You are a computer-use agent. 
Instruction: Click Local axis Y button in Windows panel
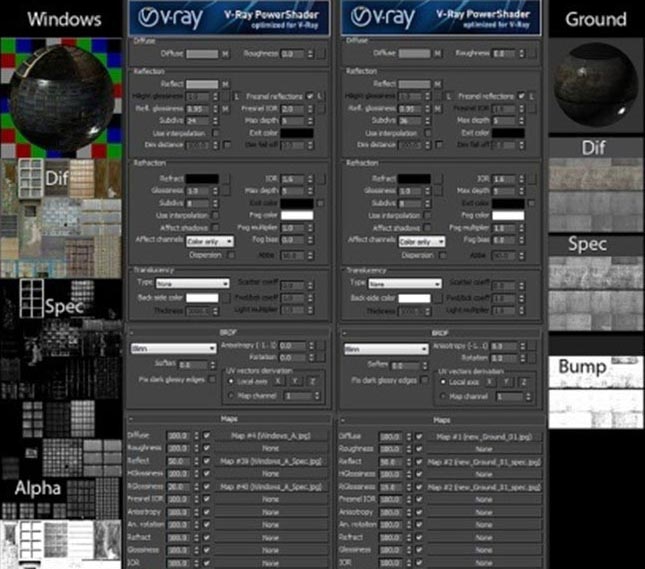(295, 381)
